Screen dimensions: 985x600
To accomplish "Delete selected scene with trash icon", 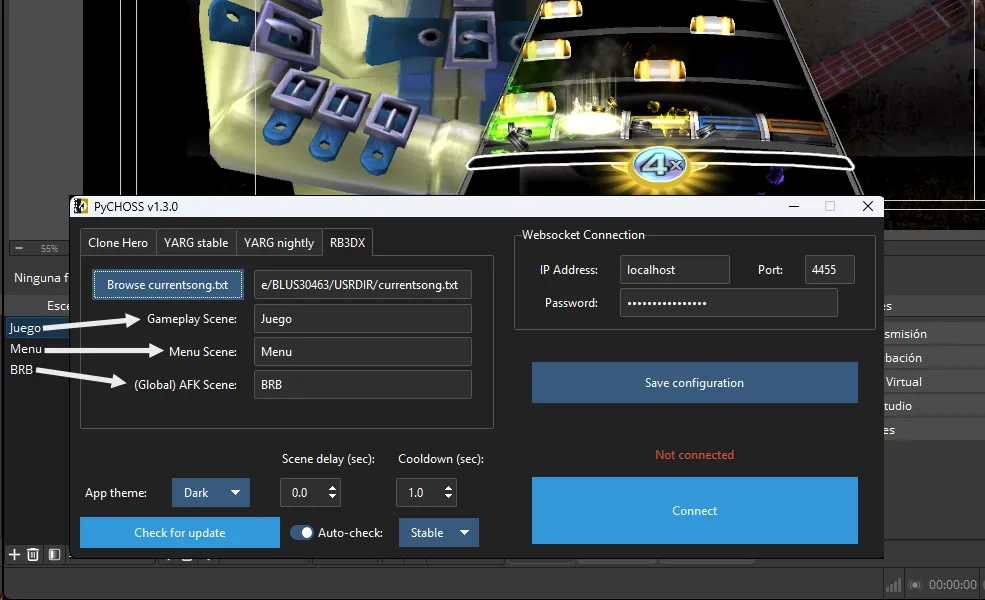I will [33, 554].
